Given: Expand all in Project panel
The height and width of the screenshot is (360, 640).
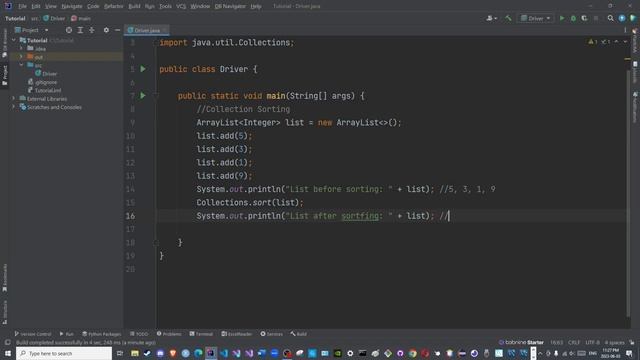Looking at the screenshot, I should point(80,30).
